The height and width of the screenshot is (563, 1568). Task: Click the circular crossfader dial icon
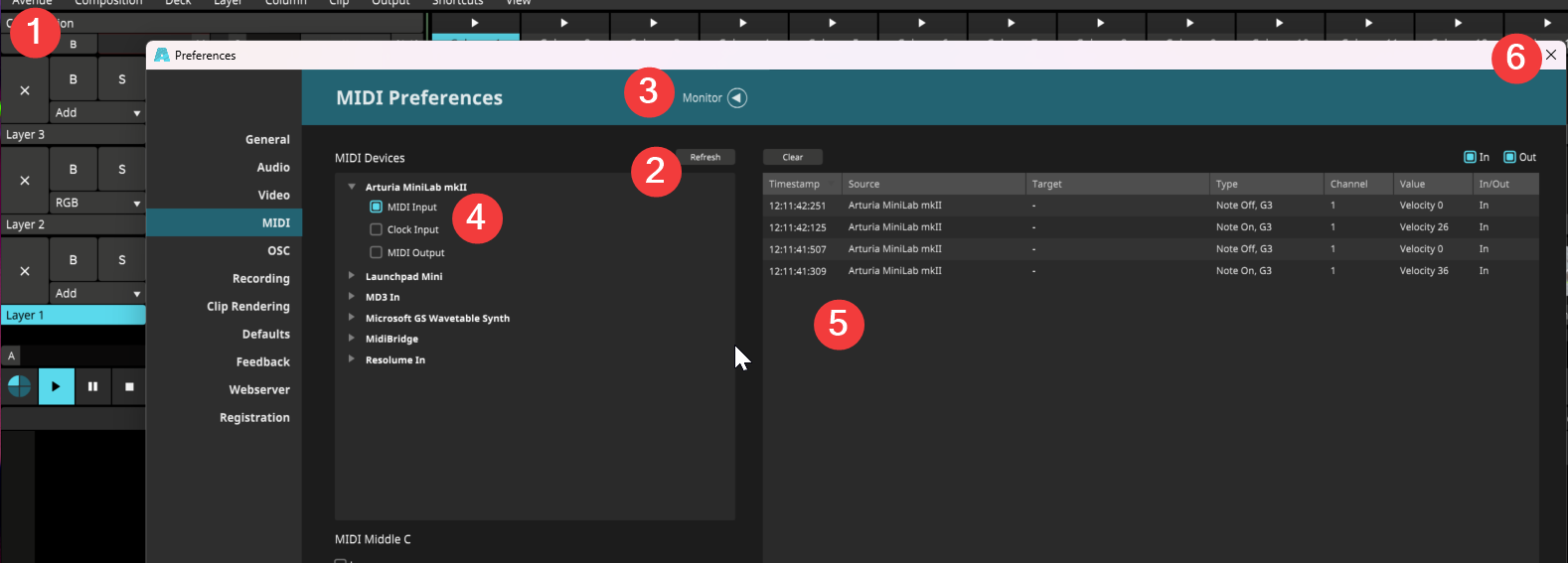(x=19, y=386)
